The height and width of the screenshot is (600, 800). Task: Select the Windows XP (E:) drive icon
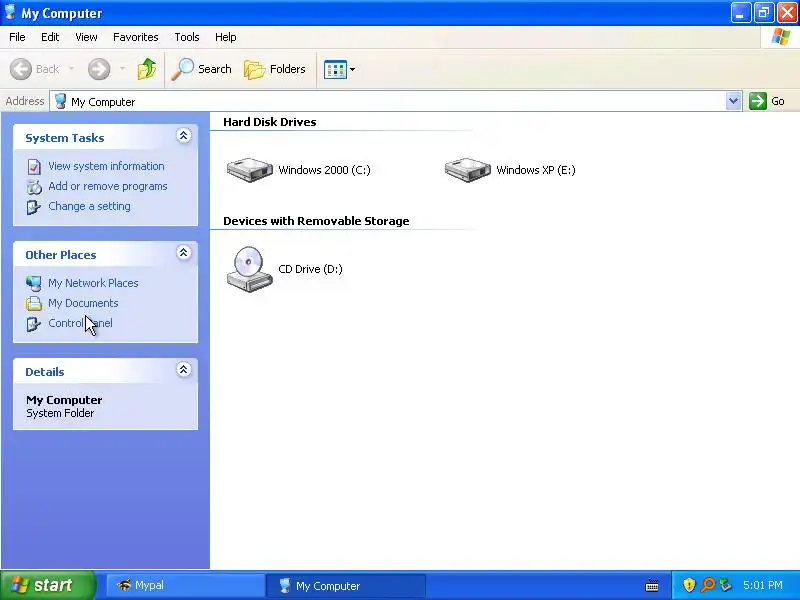467,169
